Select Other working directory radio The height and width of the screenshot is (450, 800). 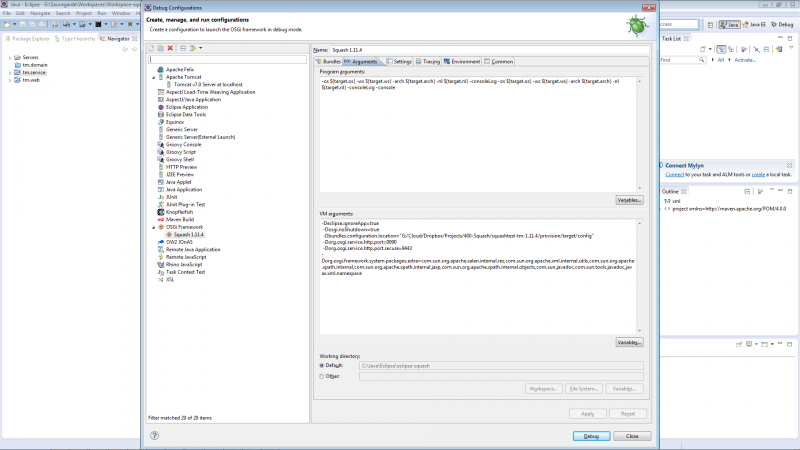pyautogui.click(x=322, y=376)
